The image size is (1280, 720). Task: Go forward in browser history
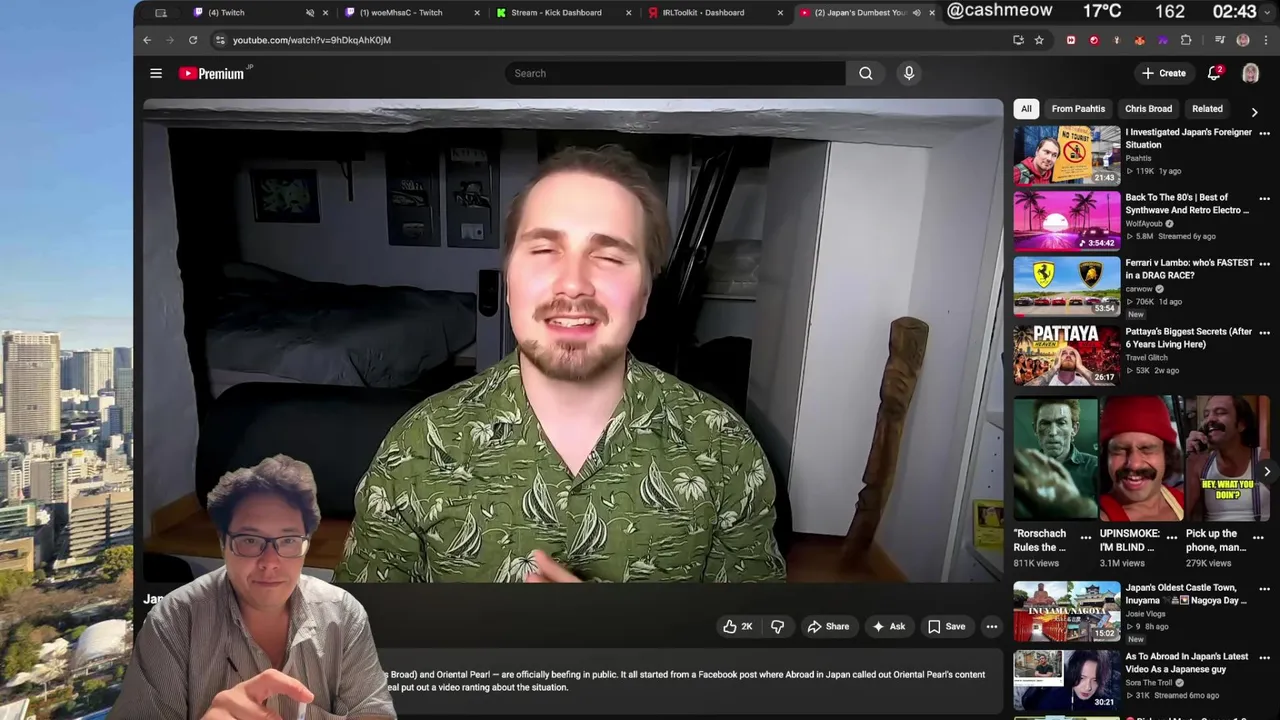coord(170,40)
